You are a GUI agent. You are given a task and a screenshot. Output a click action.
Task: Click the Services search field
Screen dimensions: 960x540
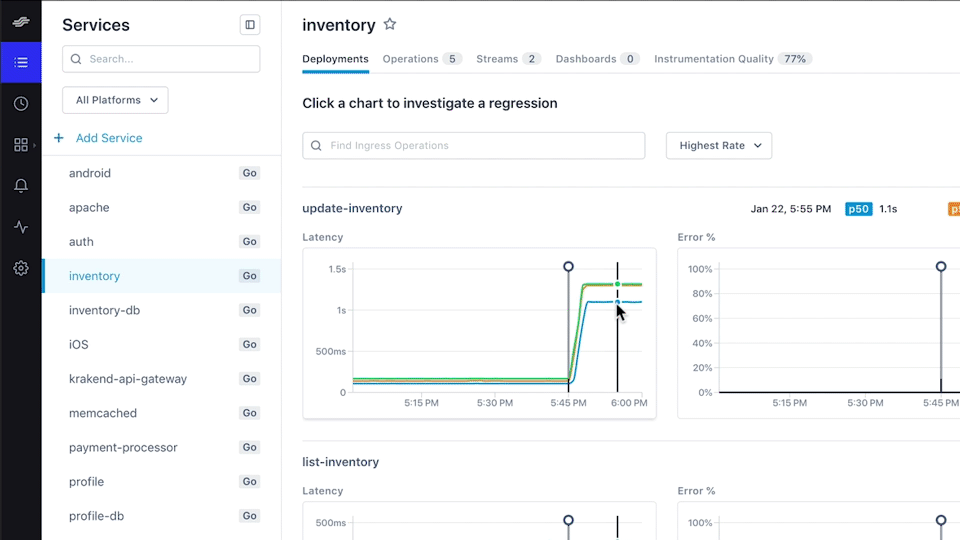[161, 59]
